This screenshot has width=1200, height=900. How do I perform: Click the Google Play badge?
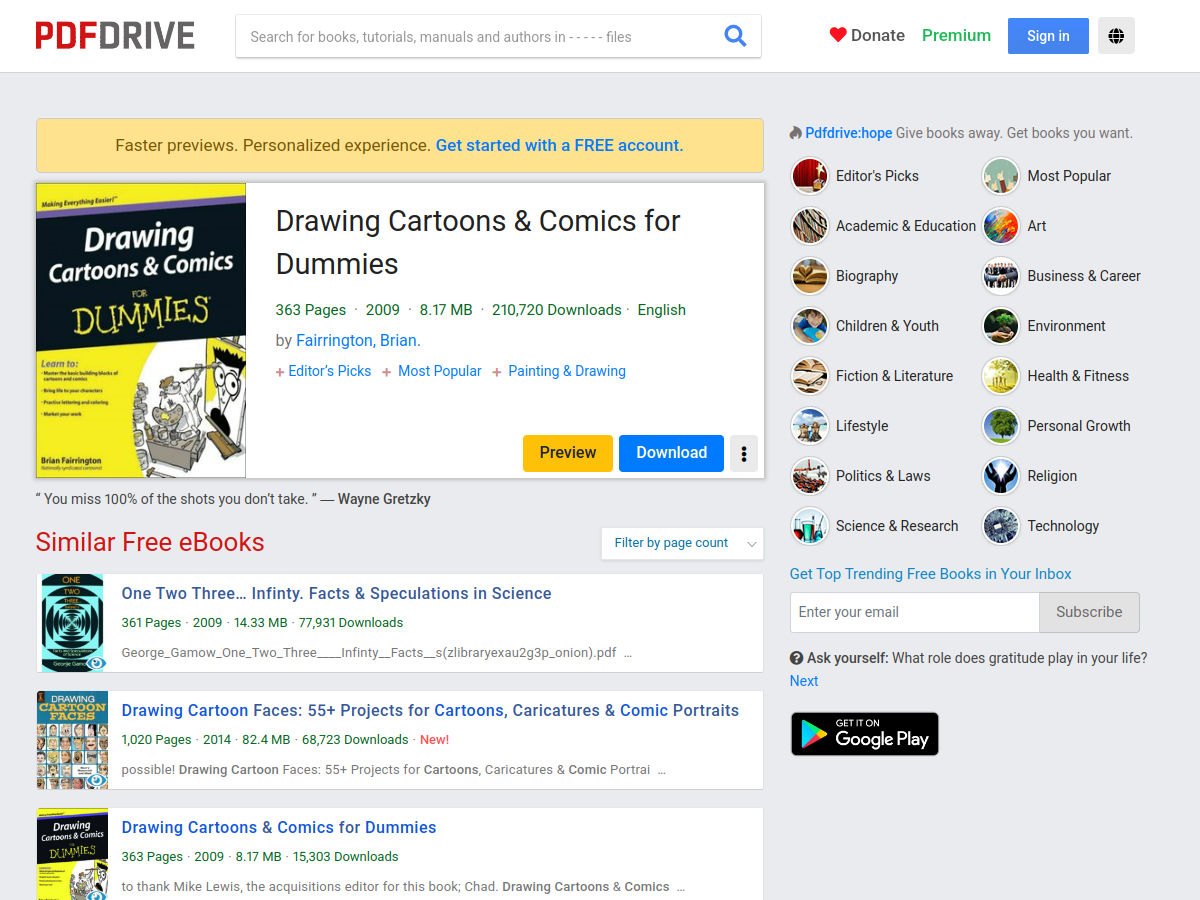click(x=865, y=734)
